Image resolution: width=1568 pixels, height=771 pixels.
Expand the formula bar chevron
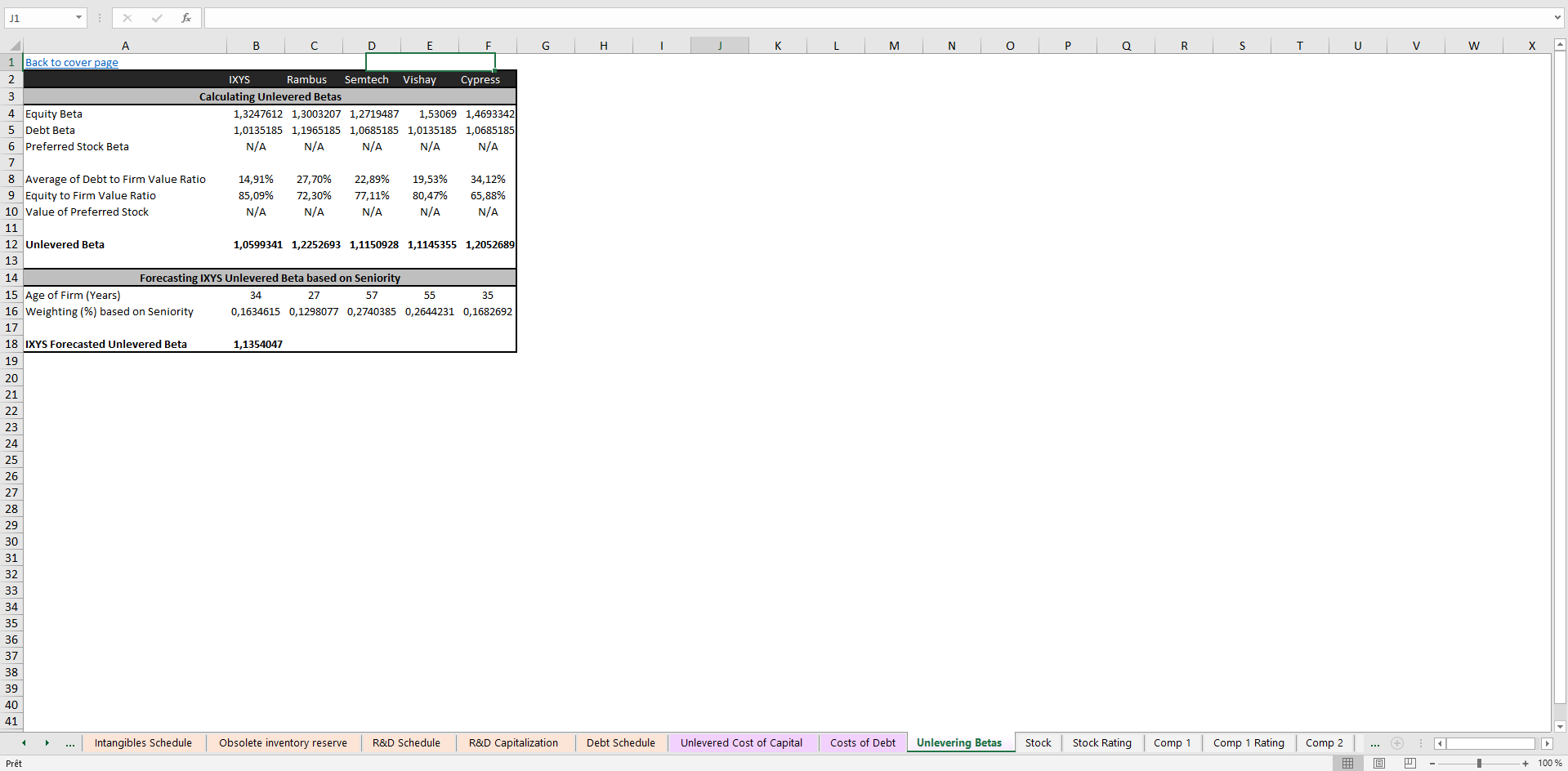1557,18
